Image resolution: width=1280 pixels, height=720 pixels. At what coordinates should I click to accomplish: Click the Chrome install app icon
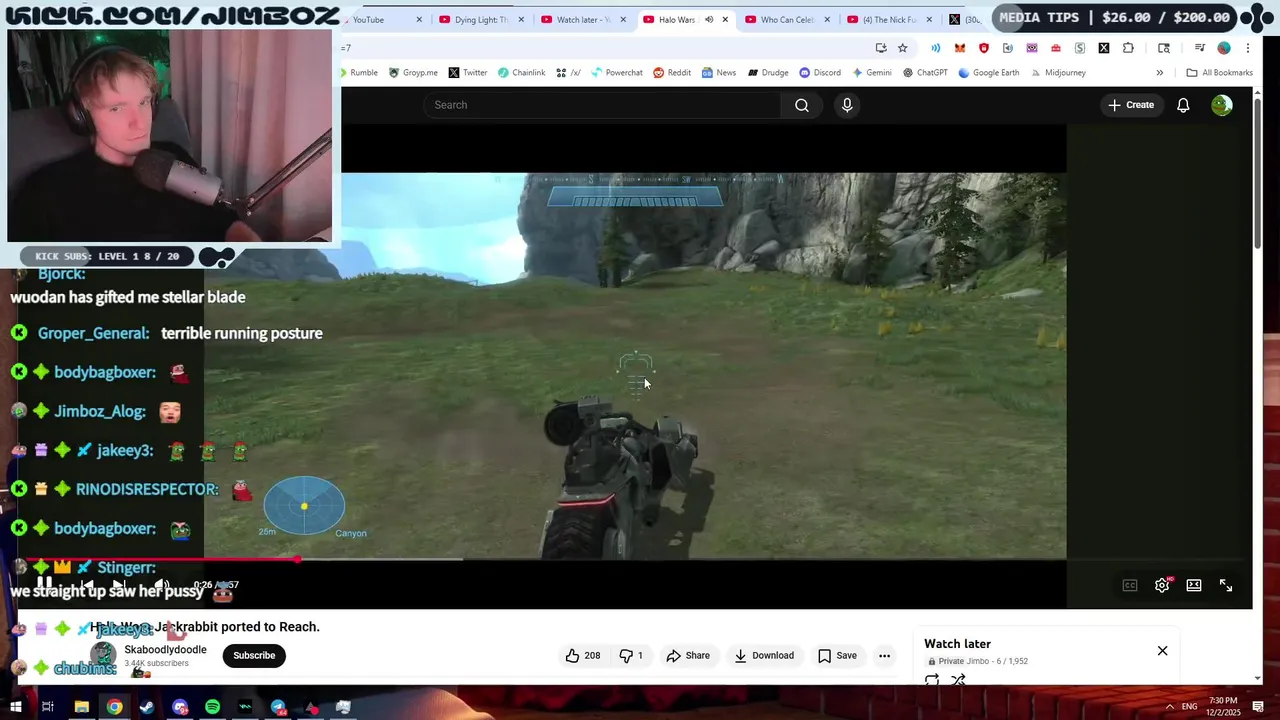tap(881, 48)
